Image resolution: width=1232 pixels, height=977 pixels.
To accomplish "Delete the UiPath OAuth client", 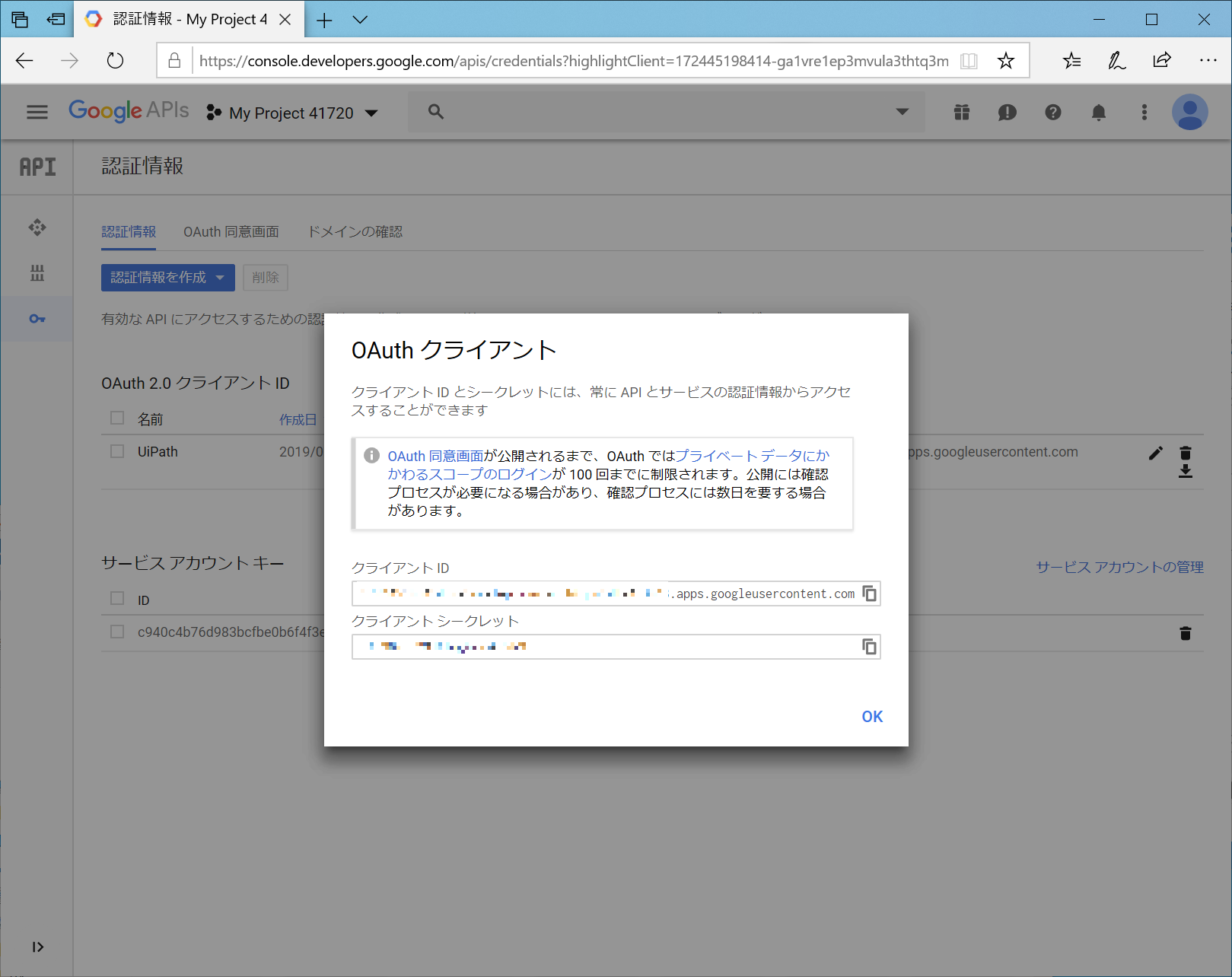I will tap(1185, 453).
